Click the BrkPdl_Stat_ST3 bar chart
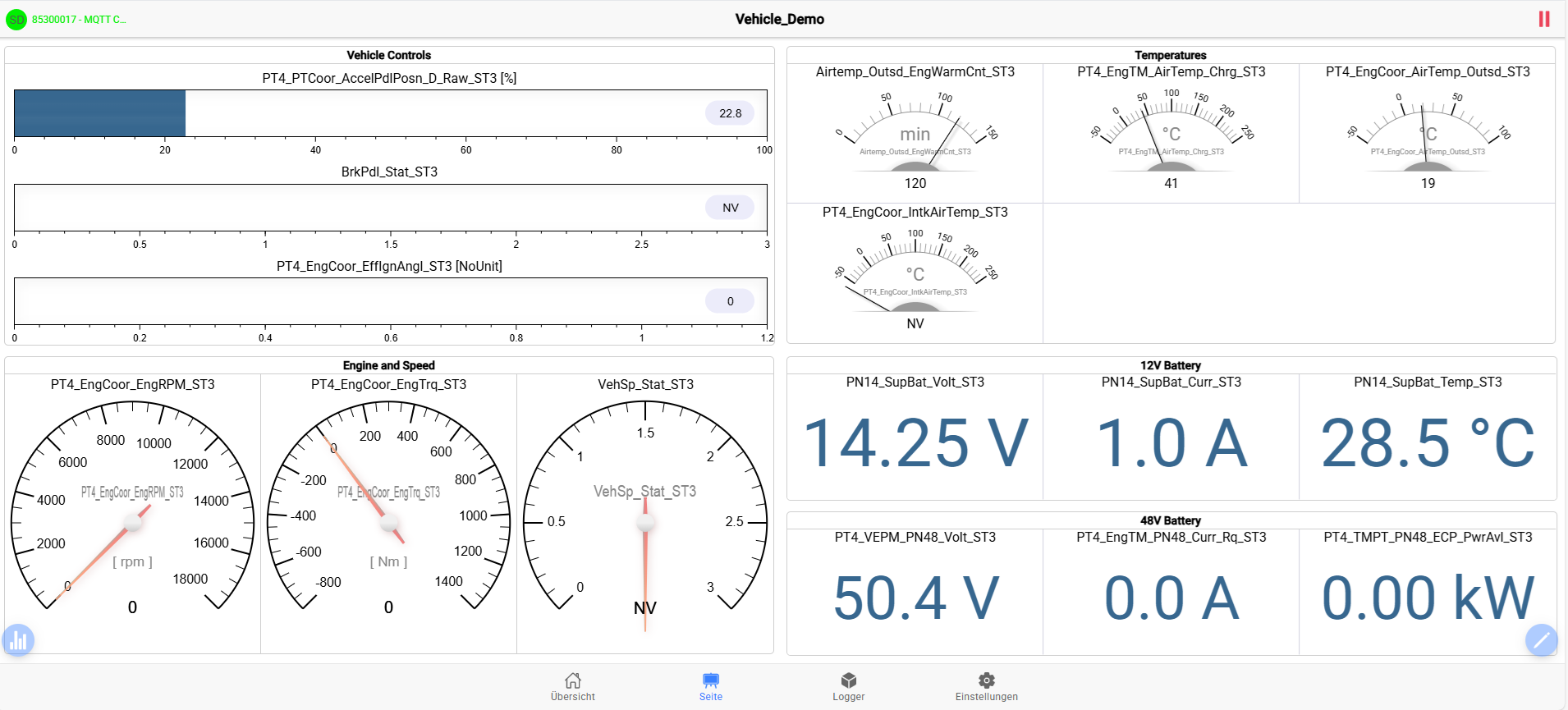The width and height of the screenshot is (1568, 710). click(390, 208)
